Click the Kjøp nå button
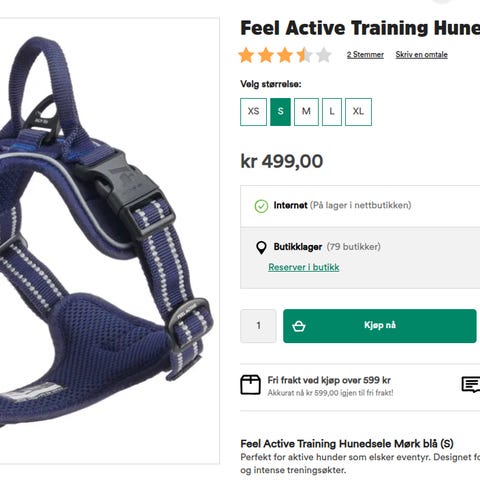 [380, 326]
